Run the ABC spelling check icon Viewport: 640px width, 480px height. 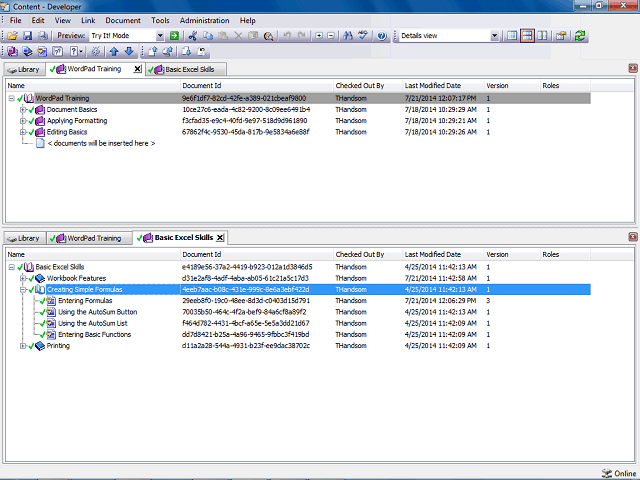[363, 36]
